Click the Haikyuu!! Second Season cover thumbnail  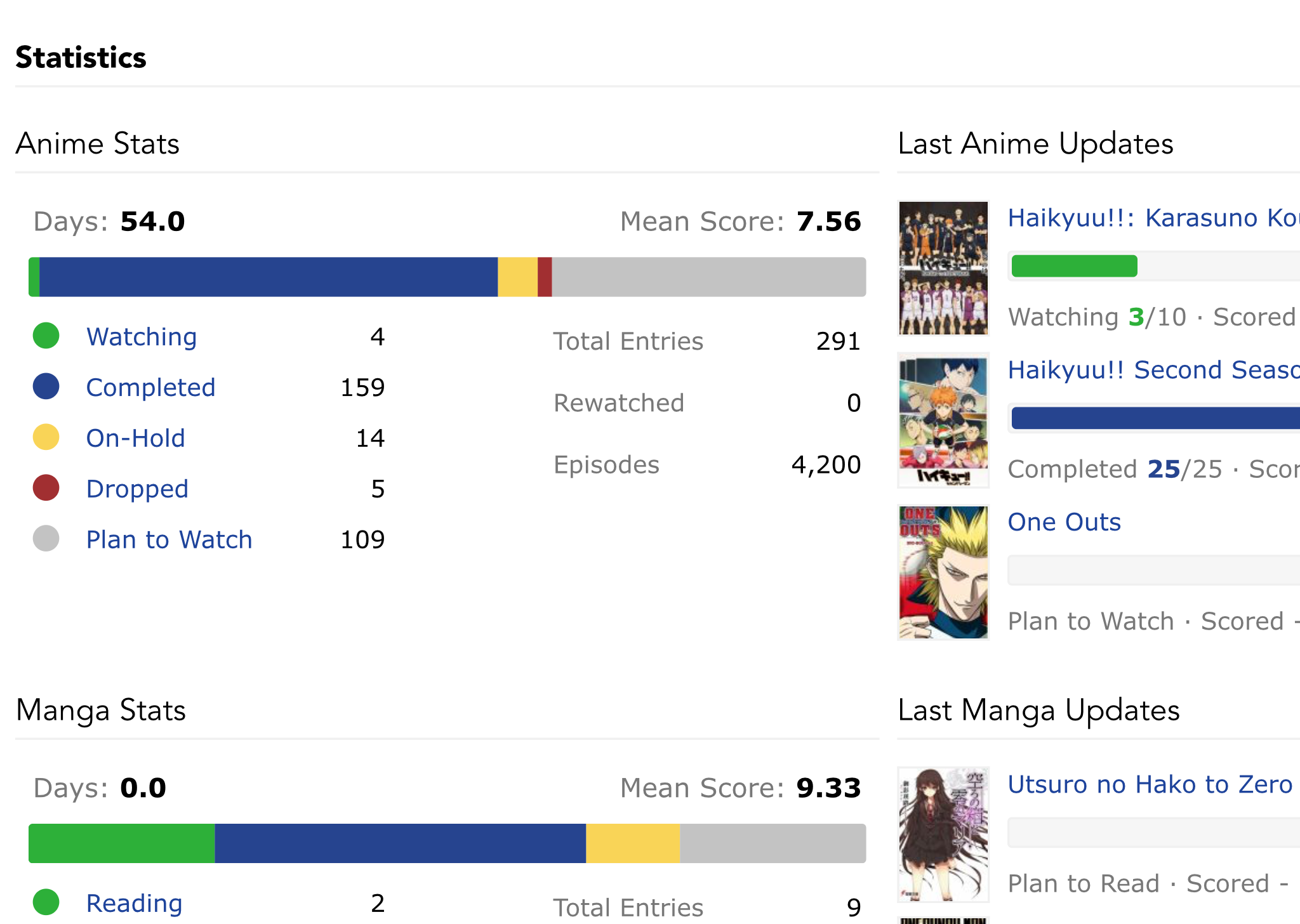coord(943,420)
